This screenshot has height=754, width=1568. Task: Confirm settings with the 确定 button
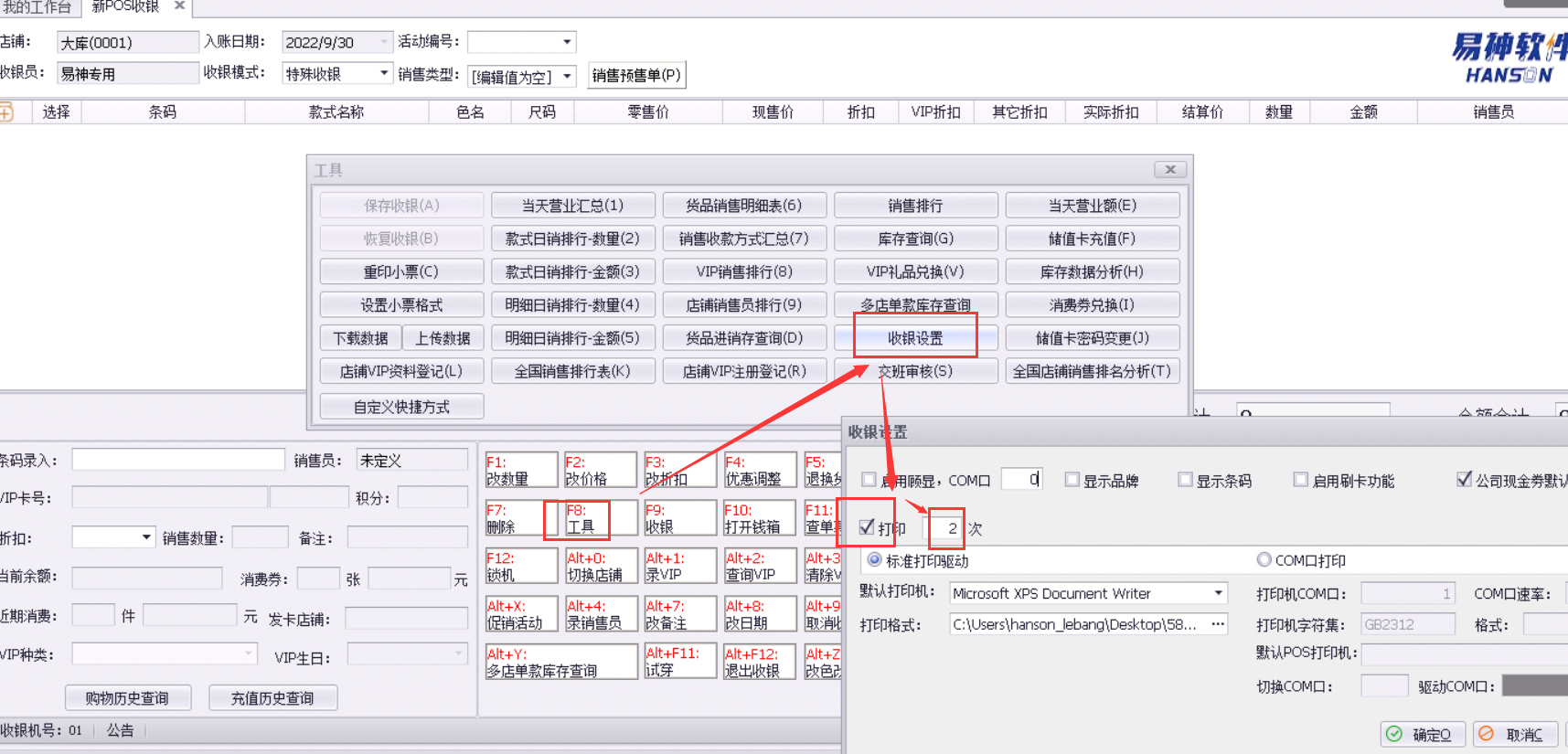pyautogui.click(x=1422, y=734)
